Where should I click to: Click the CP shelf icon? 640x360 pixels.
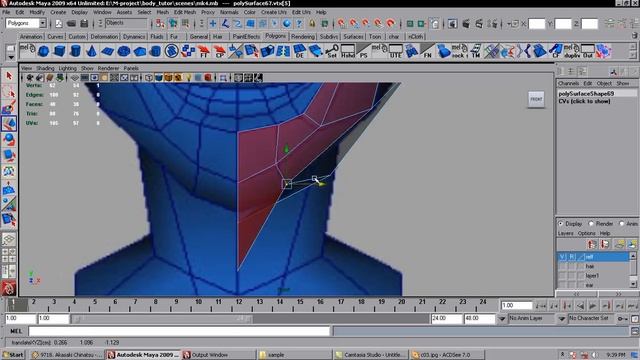[220, 51]
